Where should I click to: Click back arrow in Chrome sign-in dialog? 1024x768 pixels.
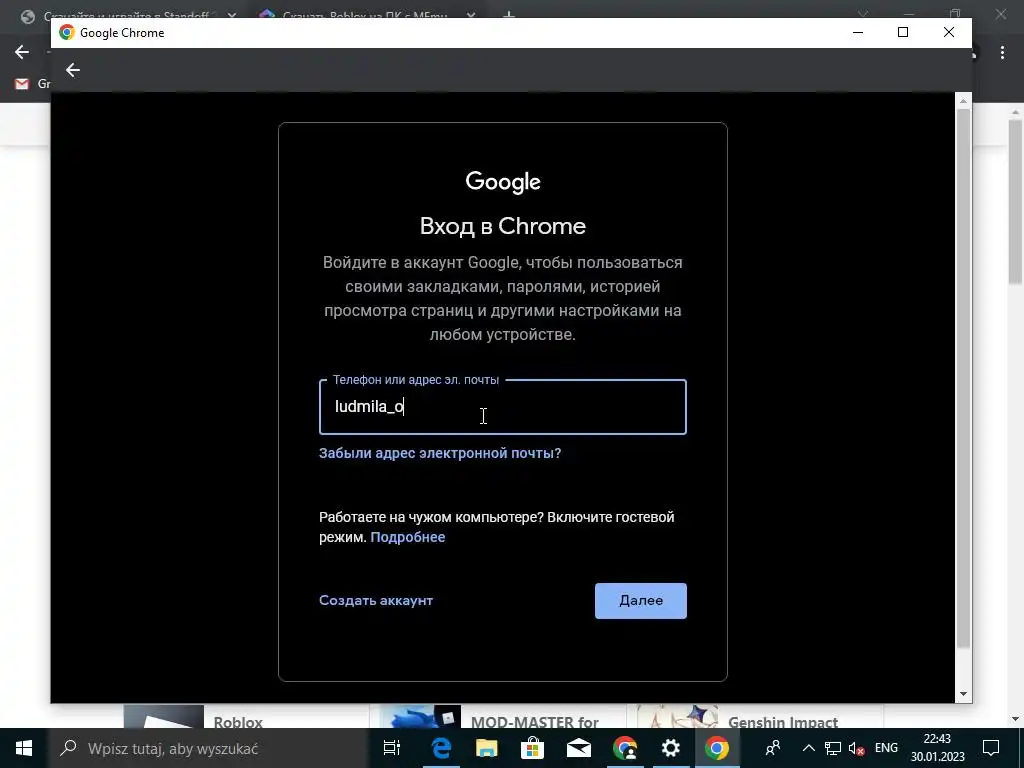tap(72, 70)
